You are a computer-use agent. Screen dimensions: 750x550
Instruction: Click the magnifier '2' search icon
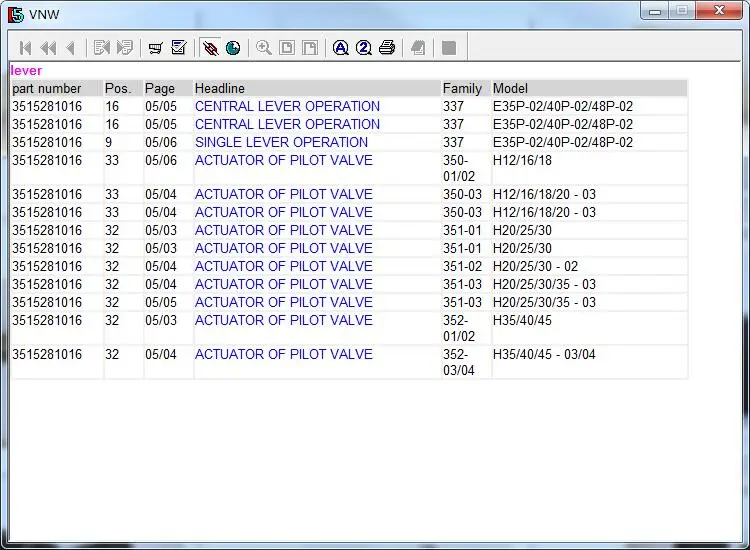click(x=364, y=48)
